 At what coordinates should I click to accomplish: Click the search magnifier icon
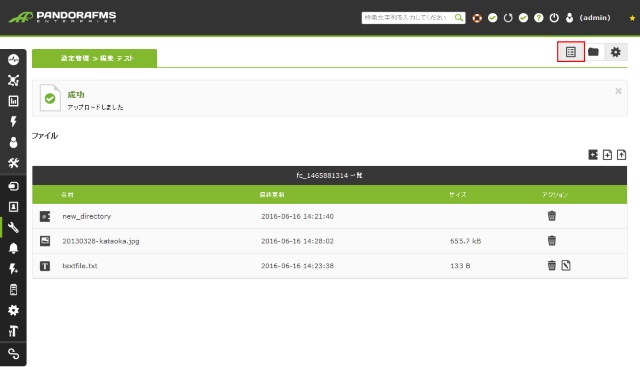click(459, 18)
